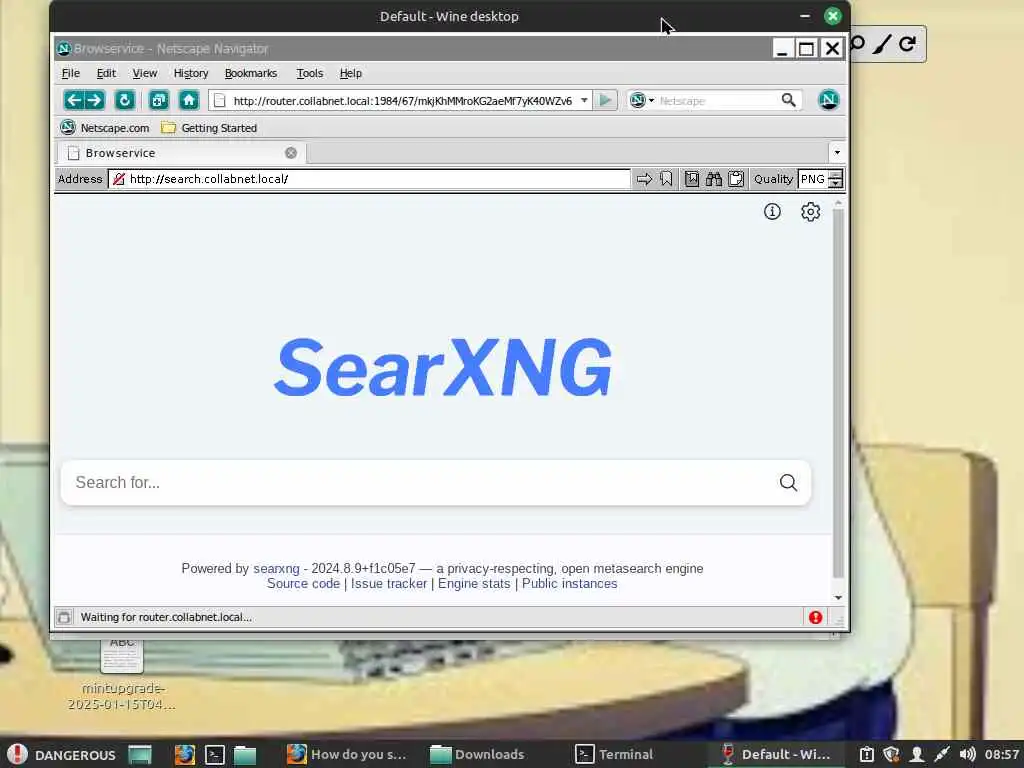Open the View menu

(x=144, y=73)
